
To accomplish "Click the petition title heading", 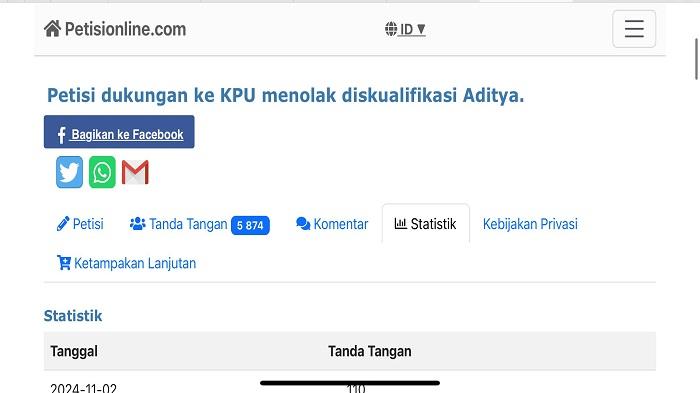I will (x=286, y=95).
